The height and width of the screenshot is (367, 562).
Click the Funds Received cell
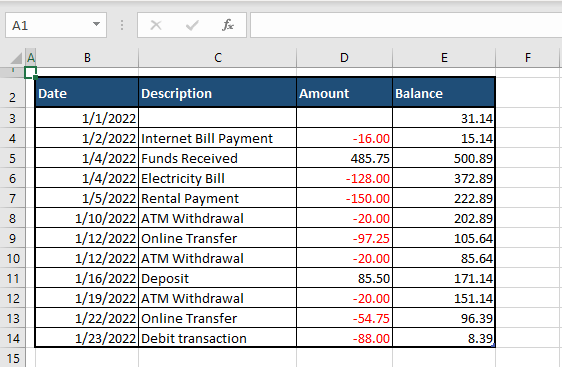coord(218,158)
